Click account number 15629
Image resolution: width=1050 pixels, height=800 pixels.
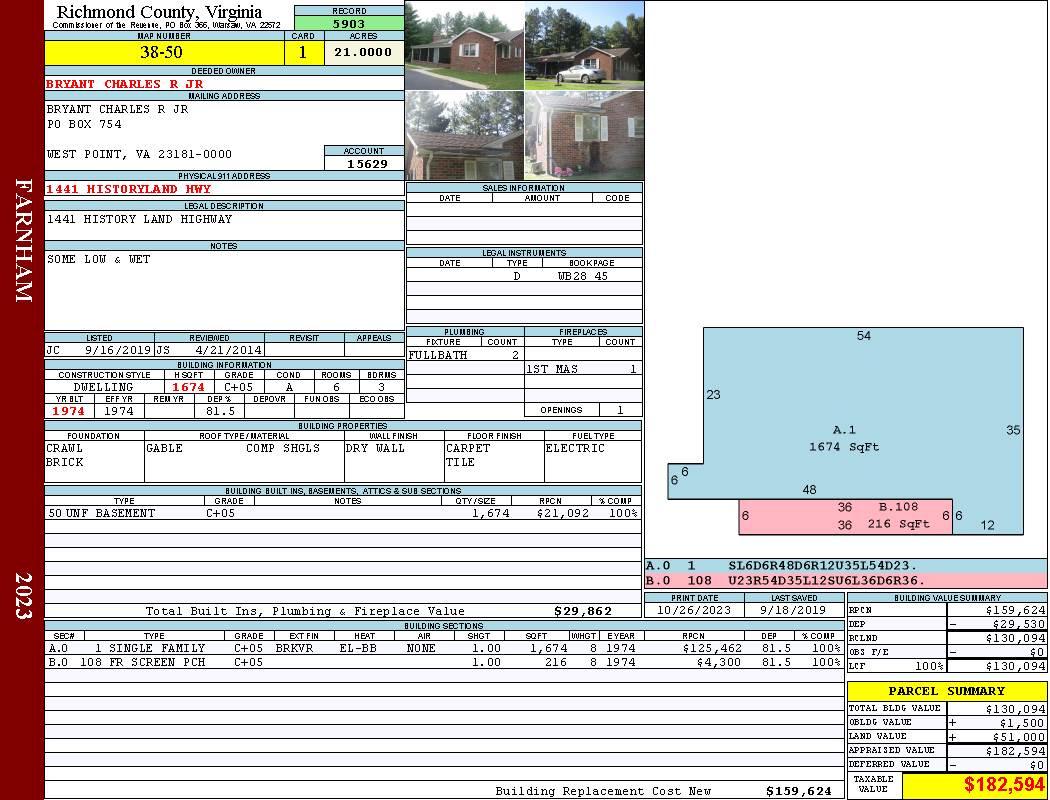366,163
